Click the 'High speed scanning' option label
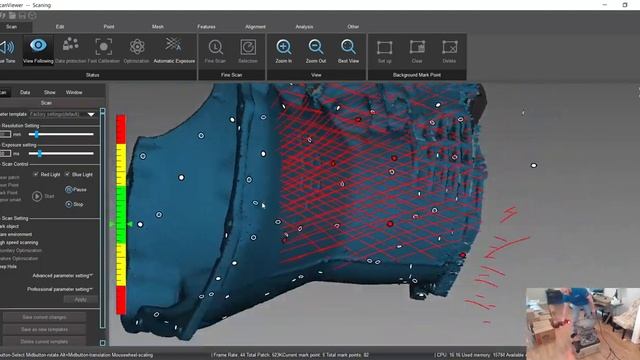The image size is (640, 360). point(19,242)
